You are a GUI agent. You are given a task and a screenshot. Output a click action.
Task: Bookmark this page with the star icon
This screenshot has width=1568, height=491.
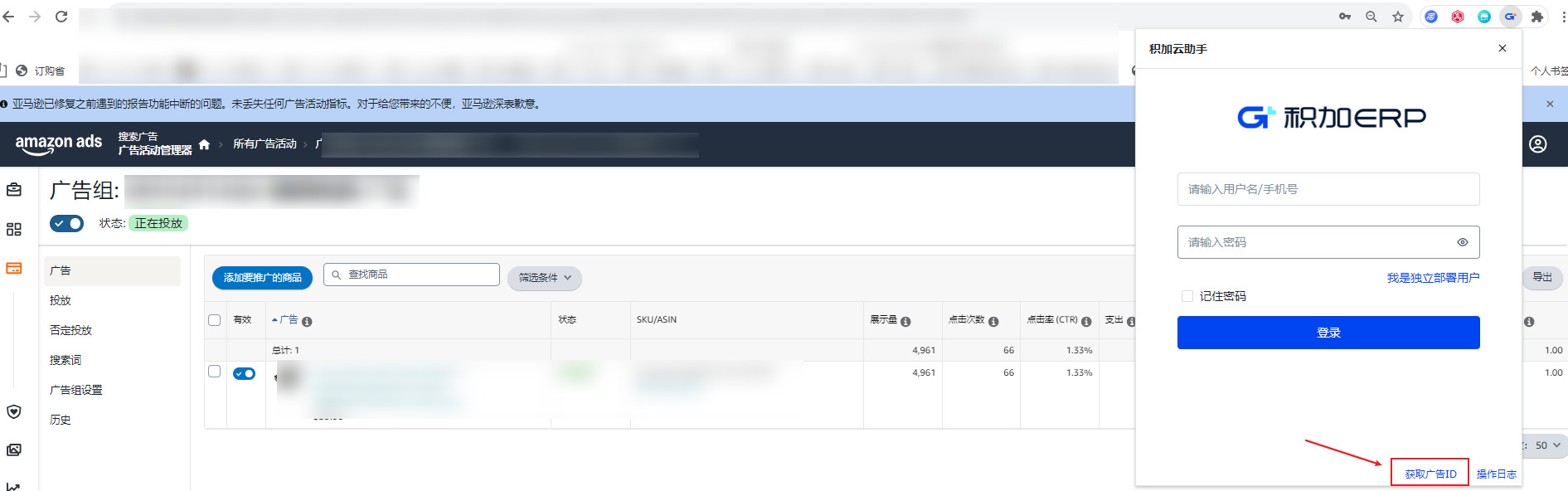tap(1398, 17)
